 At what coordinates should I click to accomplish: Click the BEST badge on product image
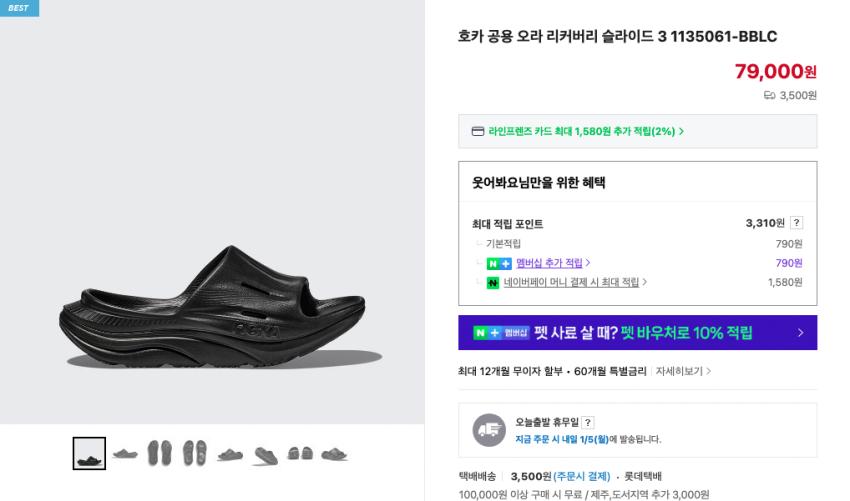click(19, 8)
